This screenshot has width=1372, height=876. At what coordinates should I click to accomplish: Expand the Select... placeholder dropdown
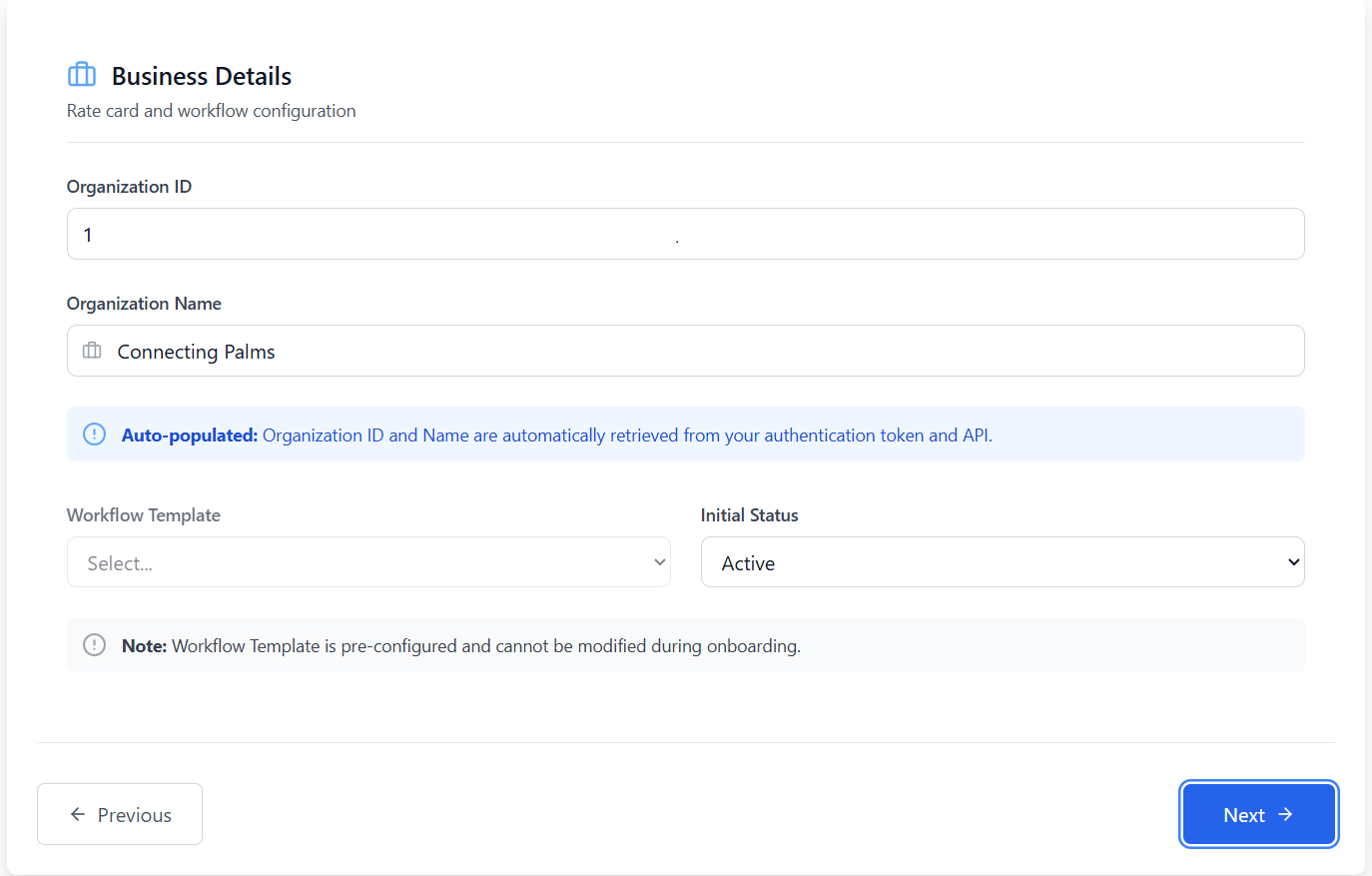coord(368,561)
